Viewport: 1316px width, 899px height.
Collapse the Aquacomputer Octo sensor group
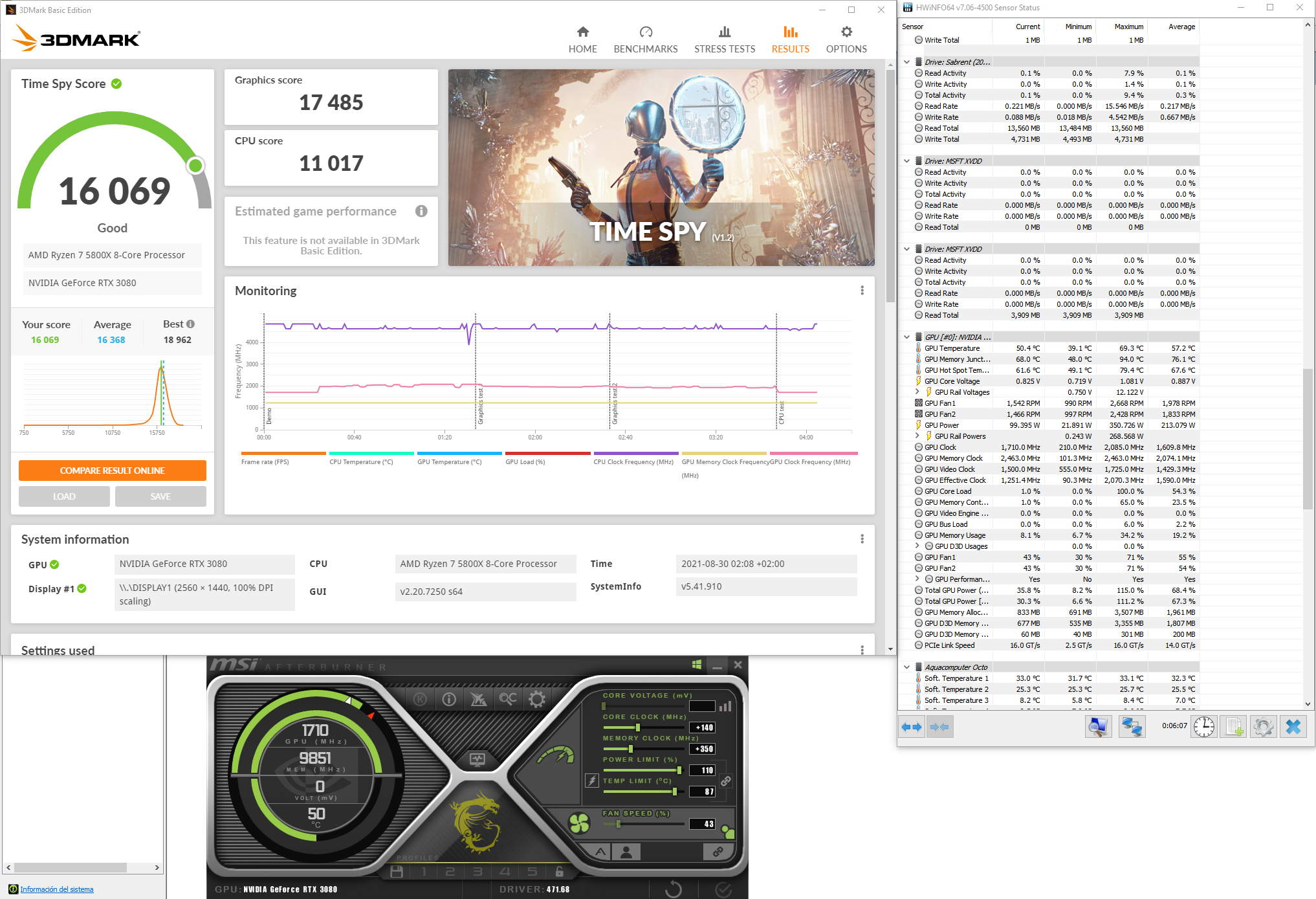click(x=907, y=667)
